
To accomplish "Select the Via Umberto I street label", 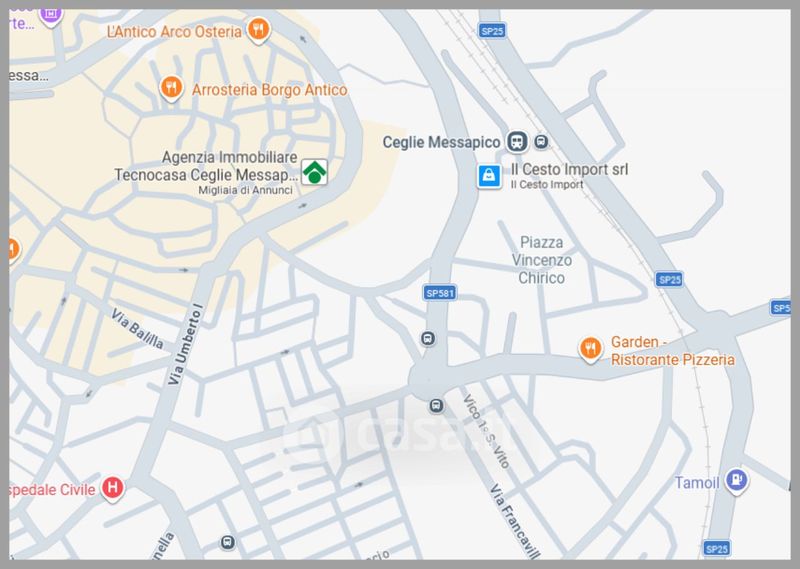I will tap(185, 344).
